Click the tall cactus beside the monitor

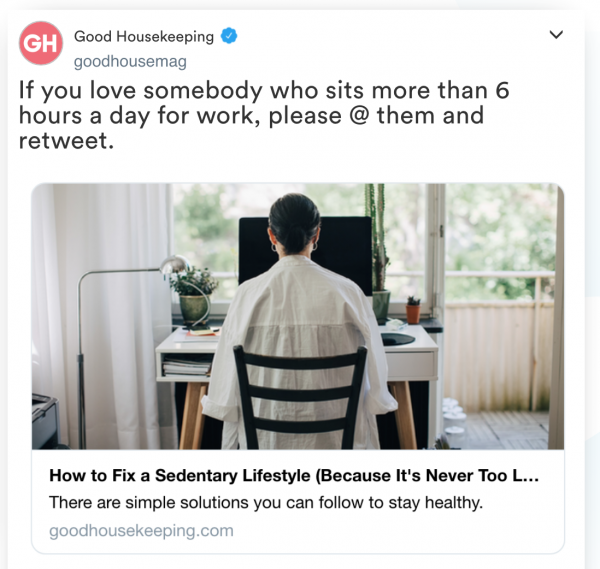pyautogui.click(x=378, y=249)
